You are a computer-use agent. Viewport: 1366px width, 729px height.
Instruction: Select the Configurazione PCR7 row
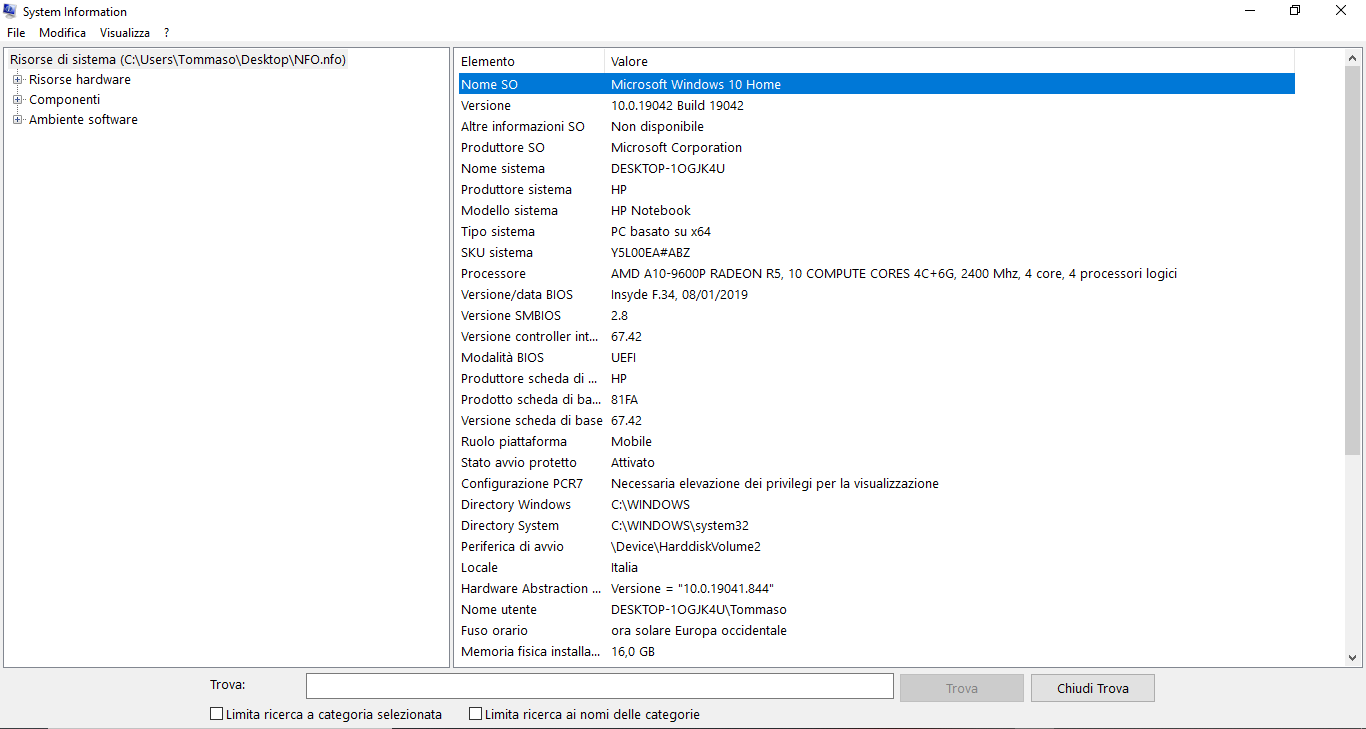pos(877,483)
